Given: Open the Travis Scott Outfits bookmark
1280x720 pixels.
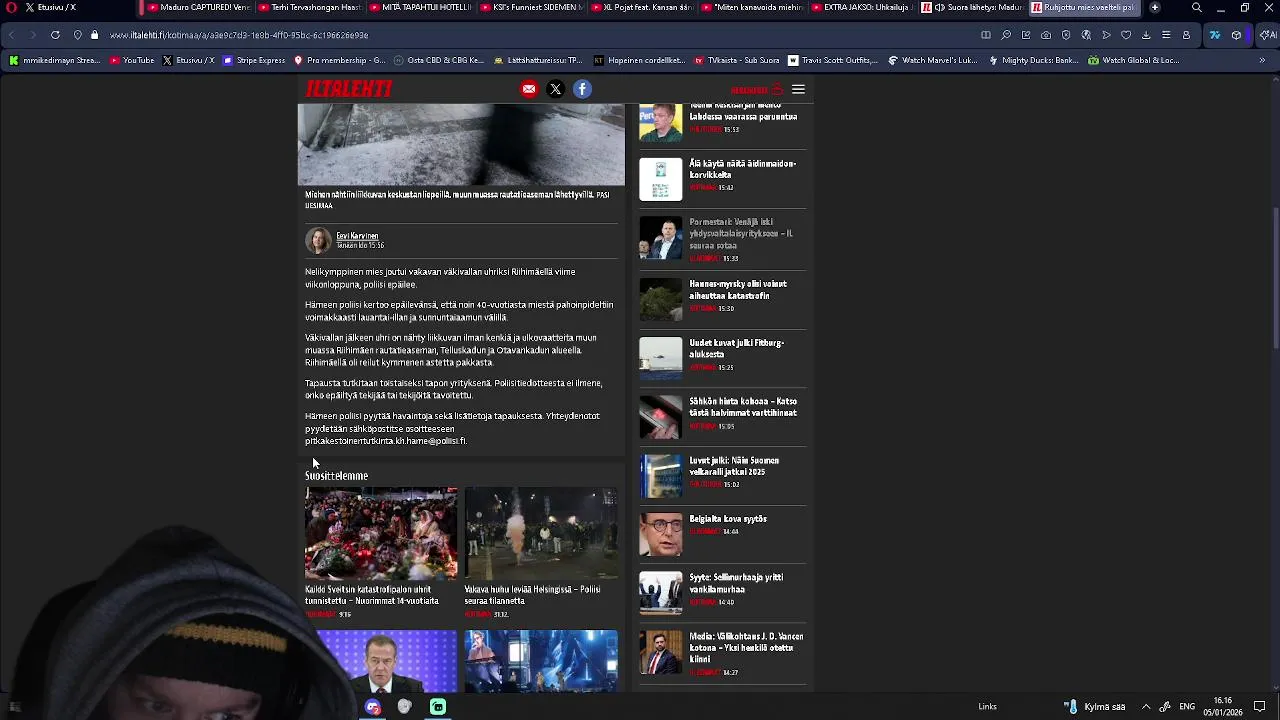Looking at the screenshot, I should click(x=833, y=60).
